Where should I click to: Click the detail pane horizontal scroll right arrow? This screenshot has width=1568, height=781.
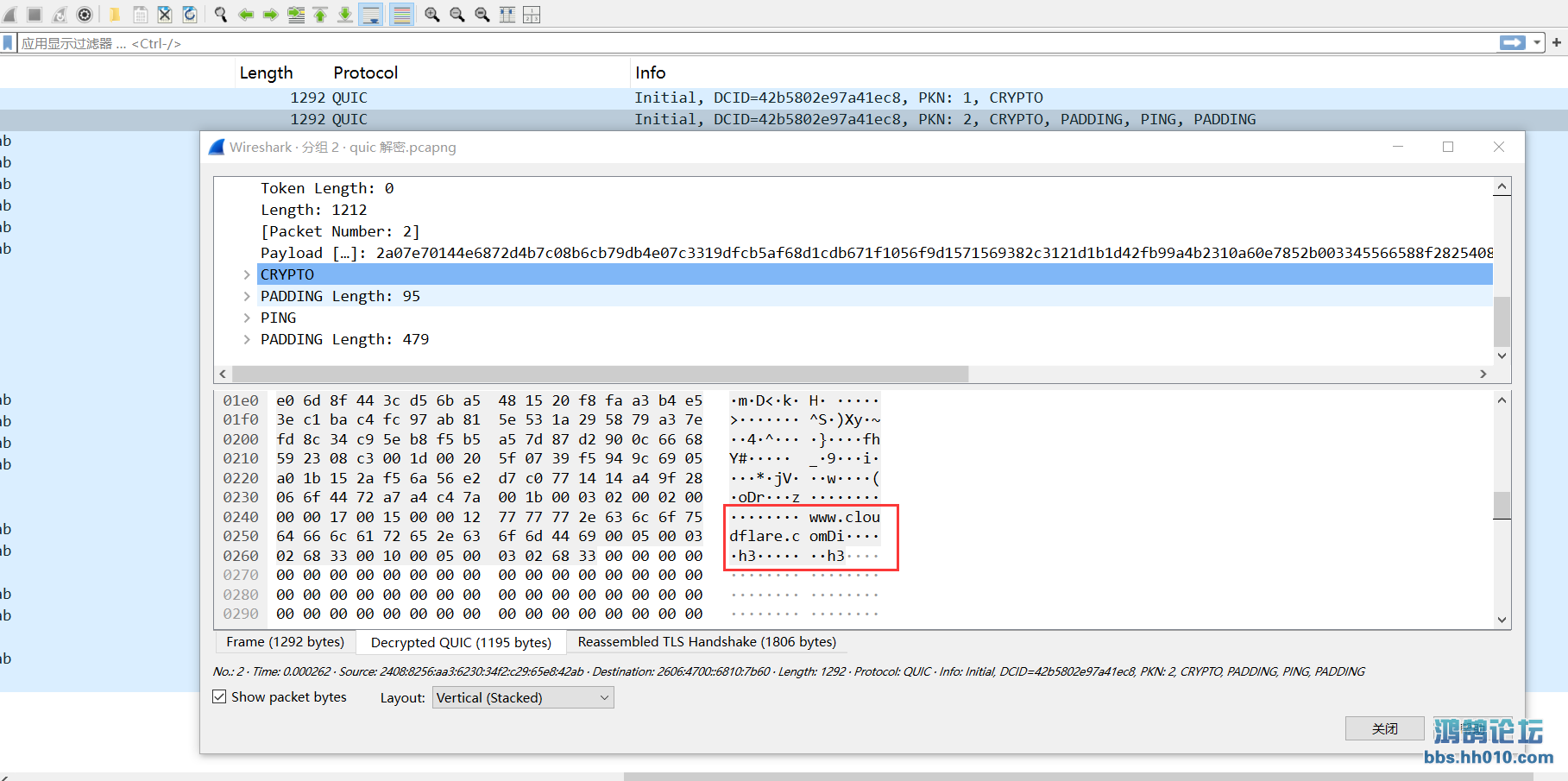click(x=1483, y=374)
